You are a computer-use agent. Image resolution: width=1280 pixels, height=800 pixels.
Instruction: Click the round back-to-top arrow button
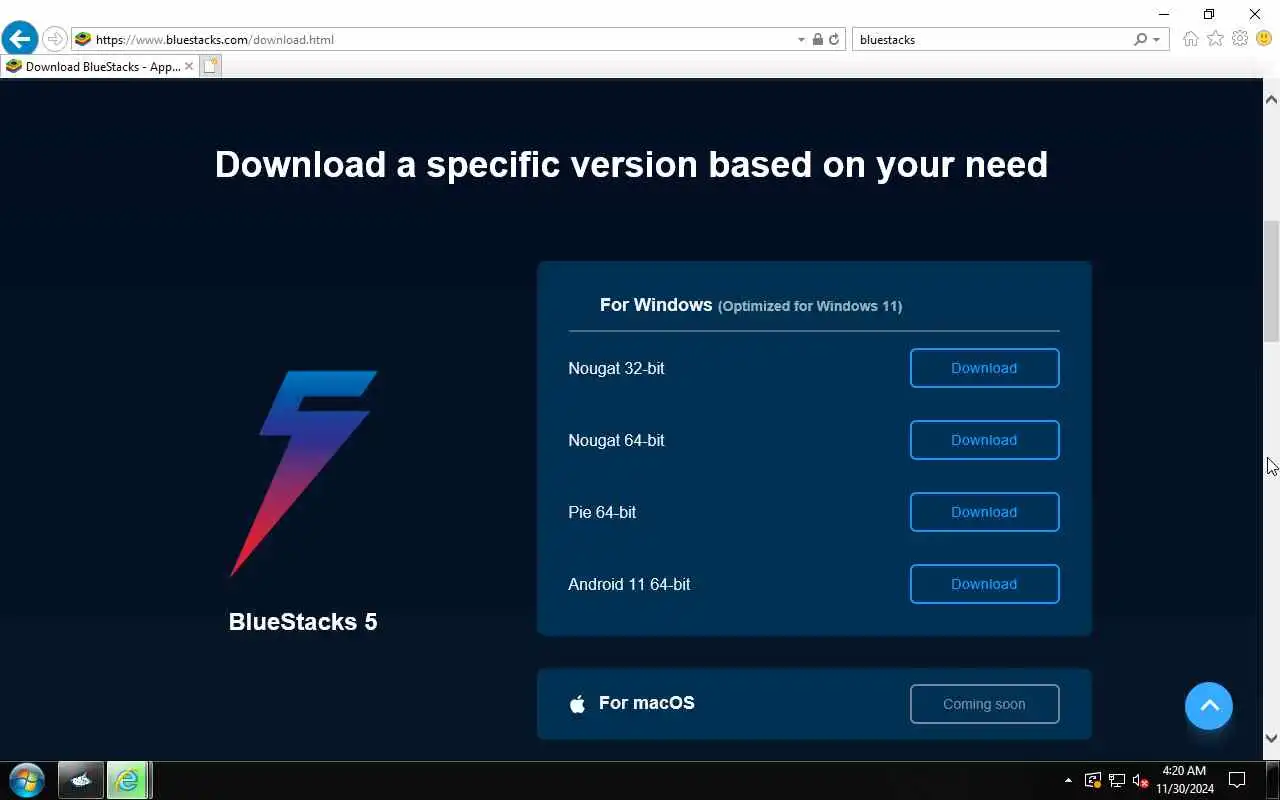coord(1209,706)
